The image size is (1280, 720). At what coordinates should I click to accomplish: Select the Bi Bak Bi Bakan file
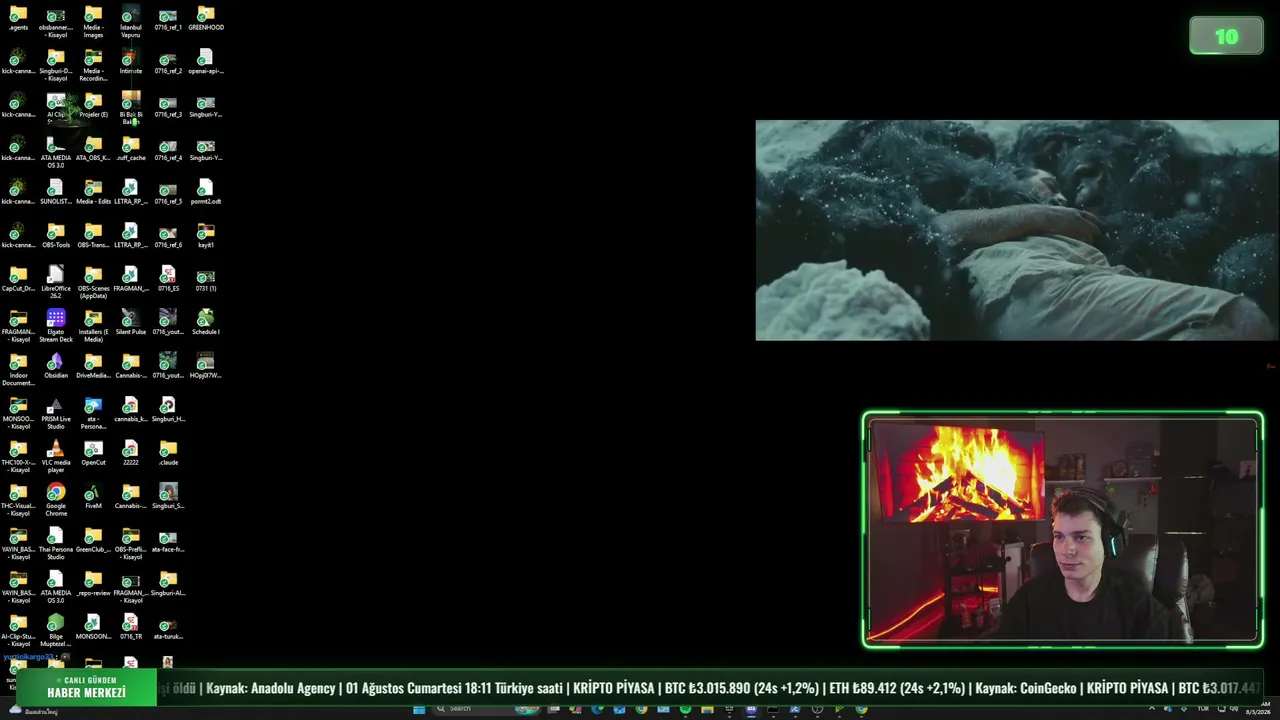pos(131,109)
